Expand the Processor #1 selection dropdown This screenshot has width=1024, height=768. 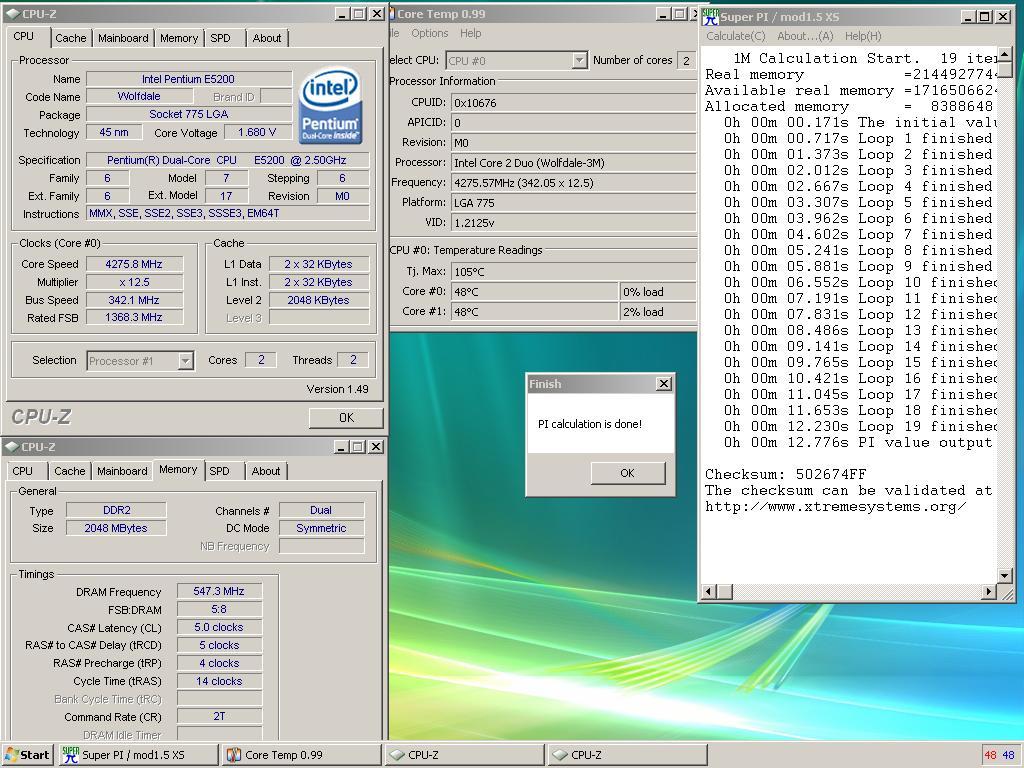pyautogui.click(x=185, y=361)
